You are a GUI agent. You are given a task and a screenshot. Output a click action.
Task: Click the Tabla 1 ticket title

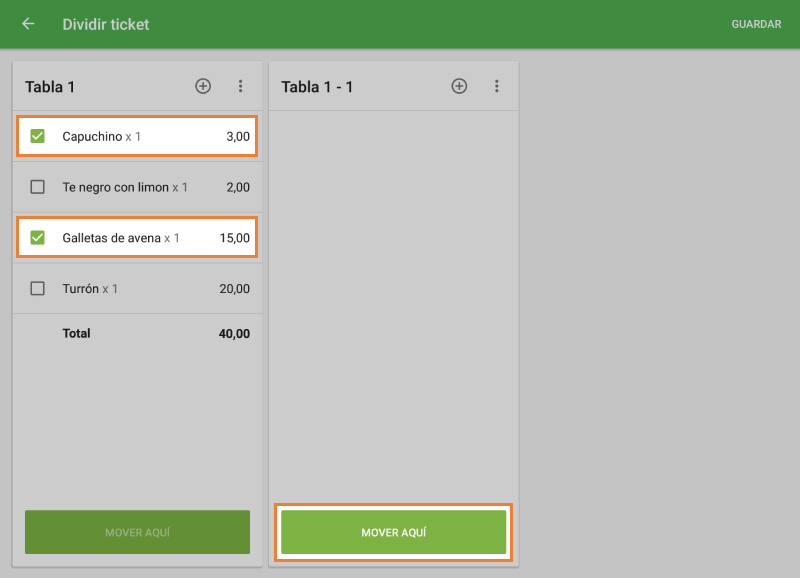[50, 87]
